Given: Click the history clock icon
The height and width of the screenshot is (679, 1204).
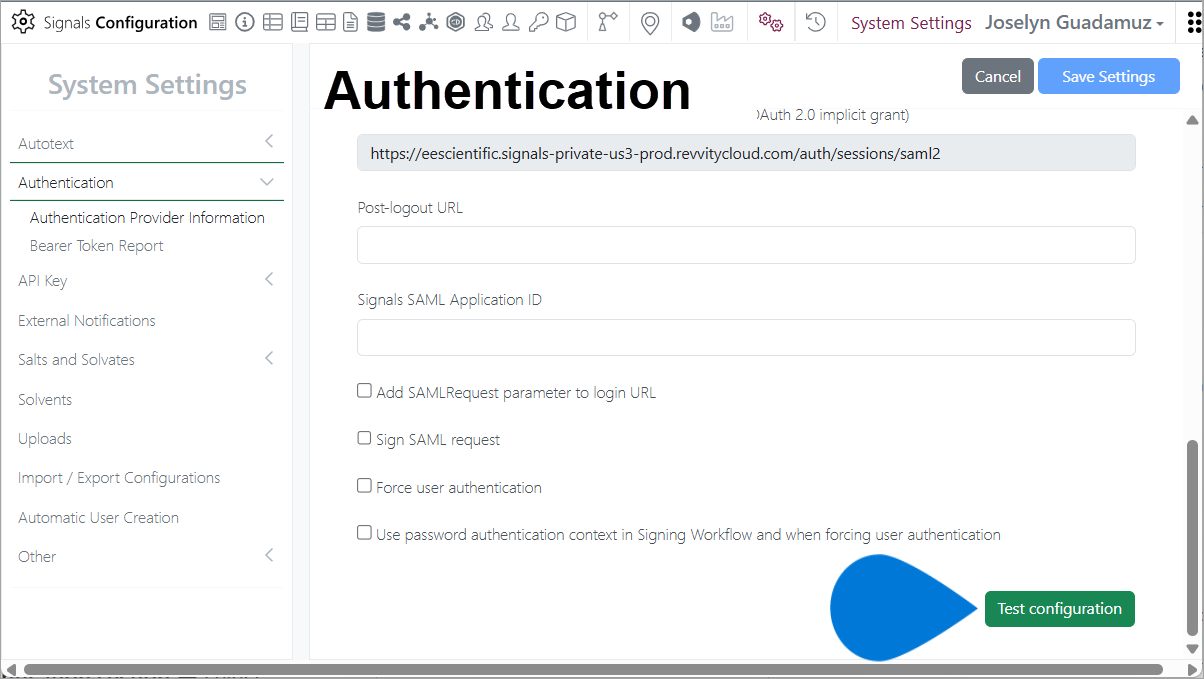Looking at the screenshot, I should pos(816,22).
